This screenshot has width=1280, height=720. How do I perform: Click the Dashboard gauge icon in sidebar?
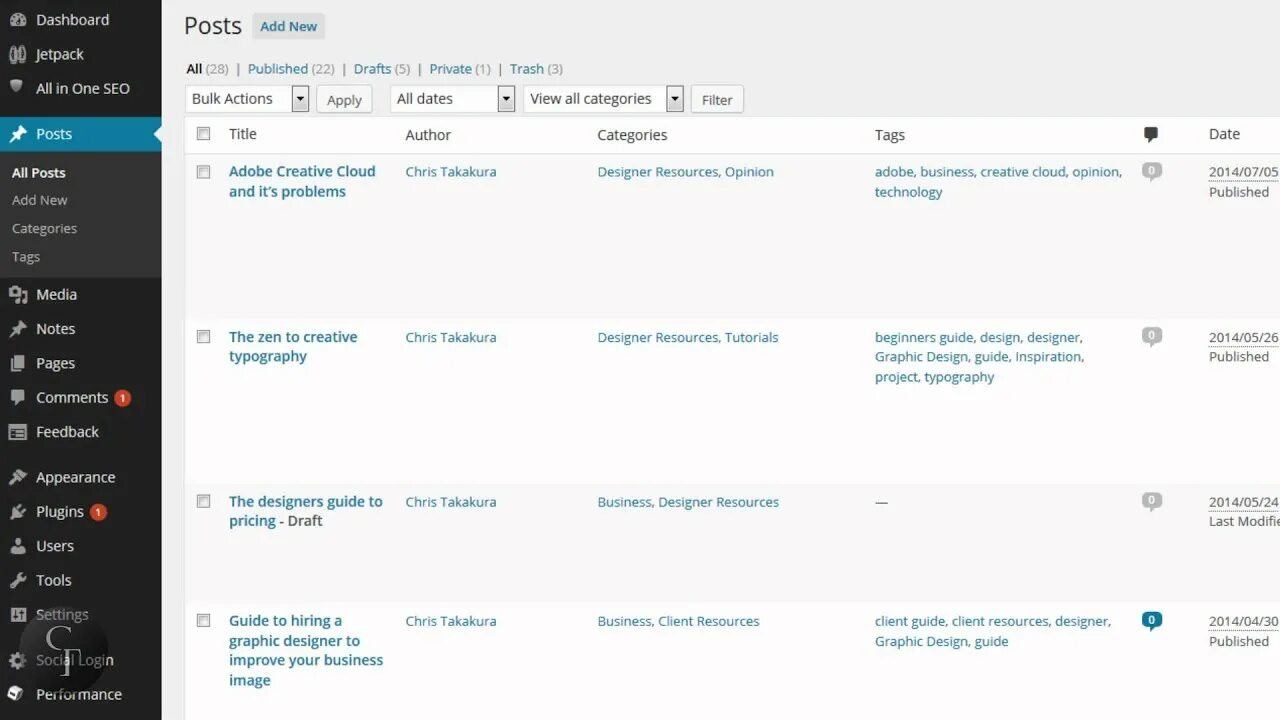(x=17, y=20)
